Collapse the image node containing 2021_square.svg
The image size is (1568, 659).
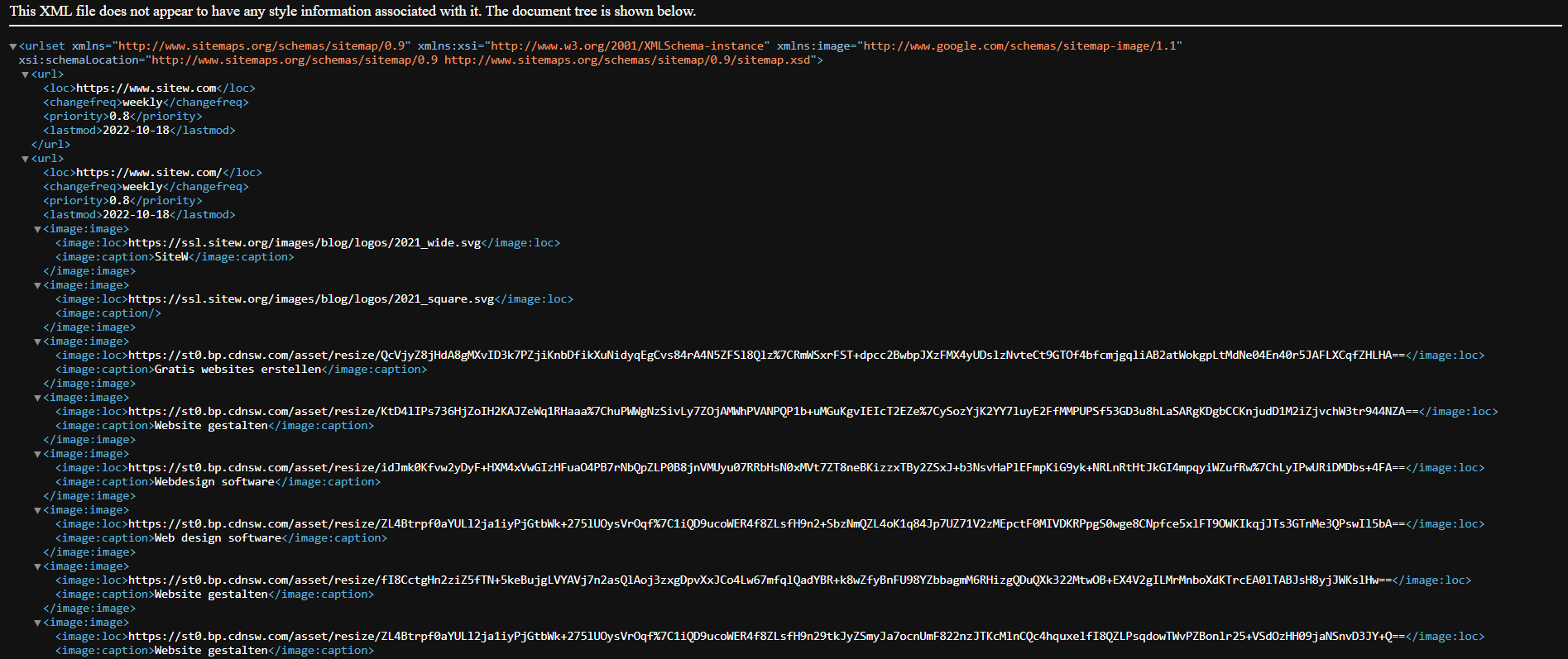point(37,285)
